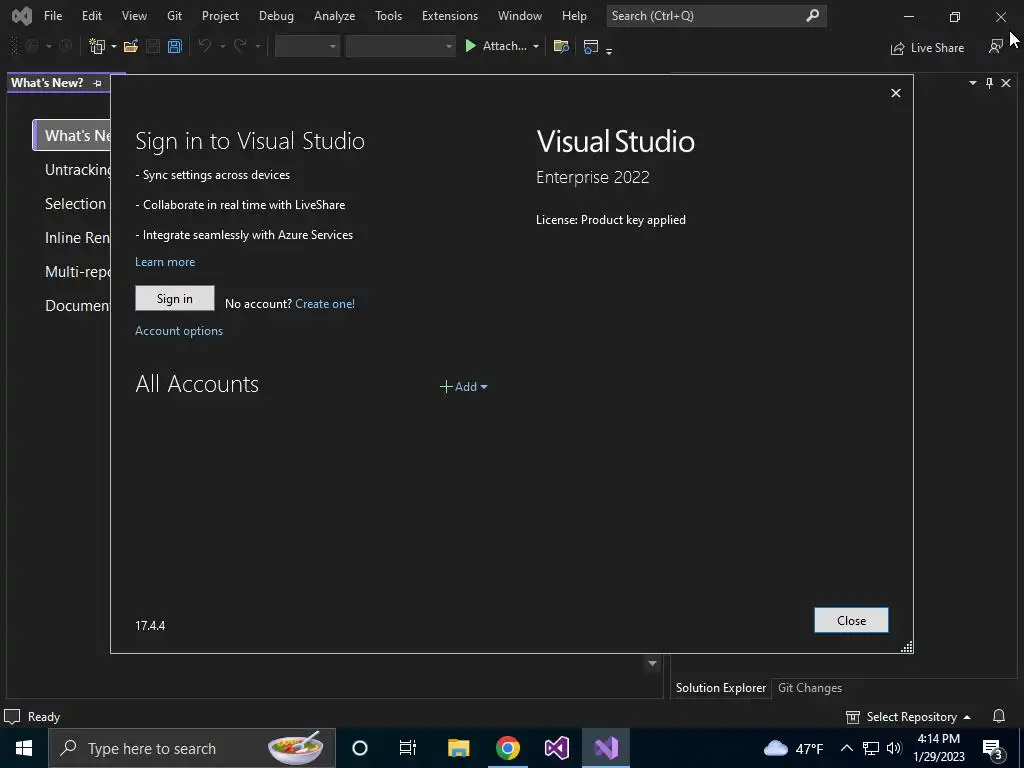
Task: Open the File menu
Action: tap(53, 16)
